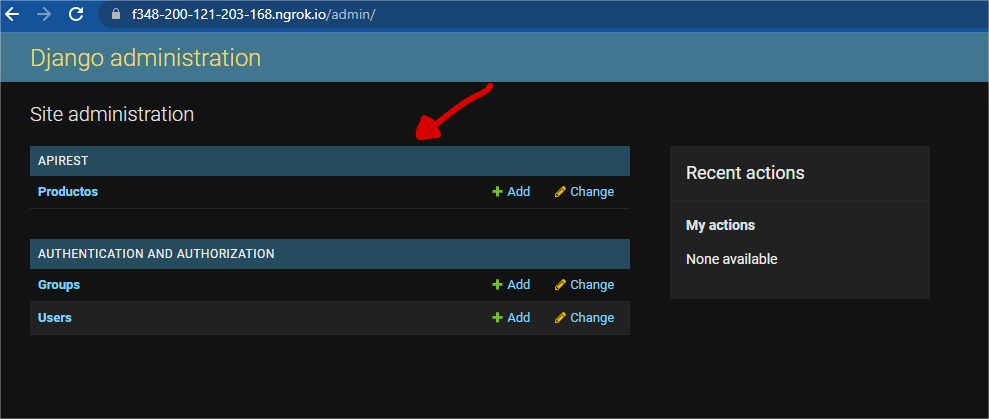Open the Users model list
This screenshot has height=419, width=989.
coord(55,318)
